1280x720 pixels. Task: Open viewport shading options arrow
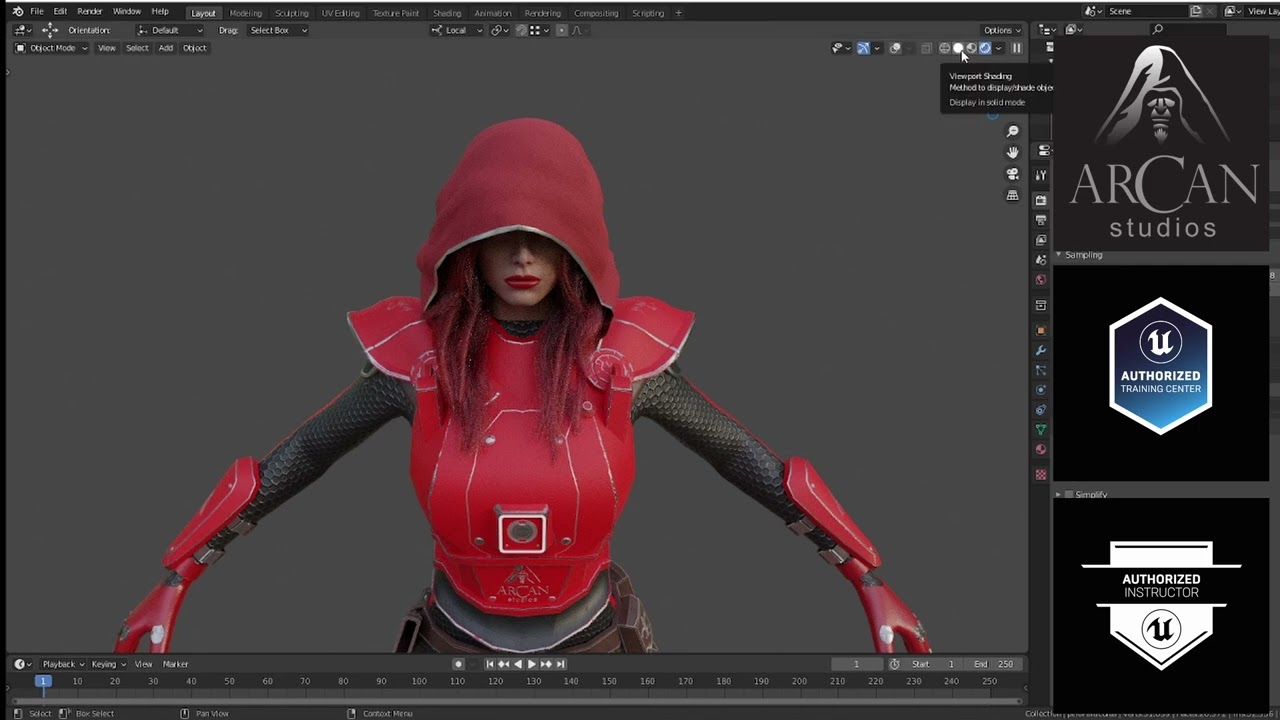click(x=999, y=48)
